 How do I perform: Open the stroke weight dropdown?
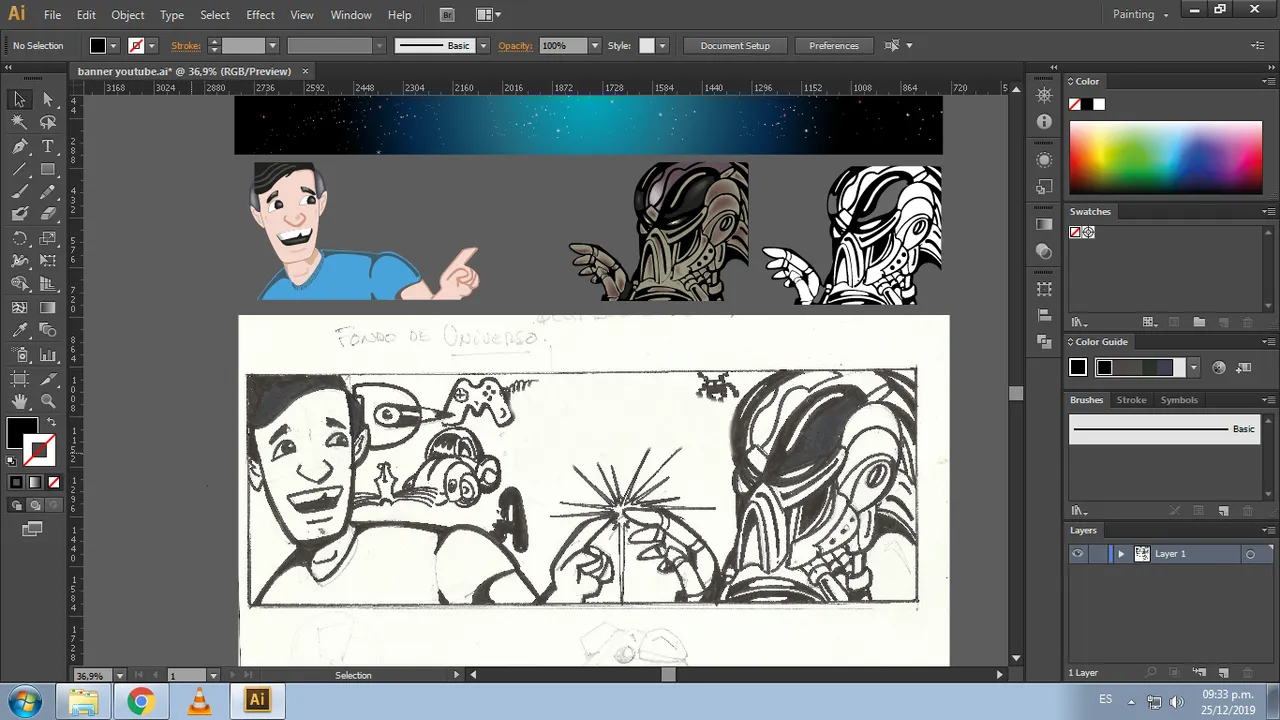pos(272,46)
